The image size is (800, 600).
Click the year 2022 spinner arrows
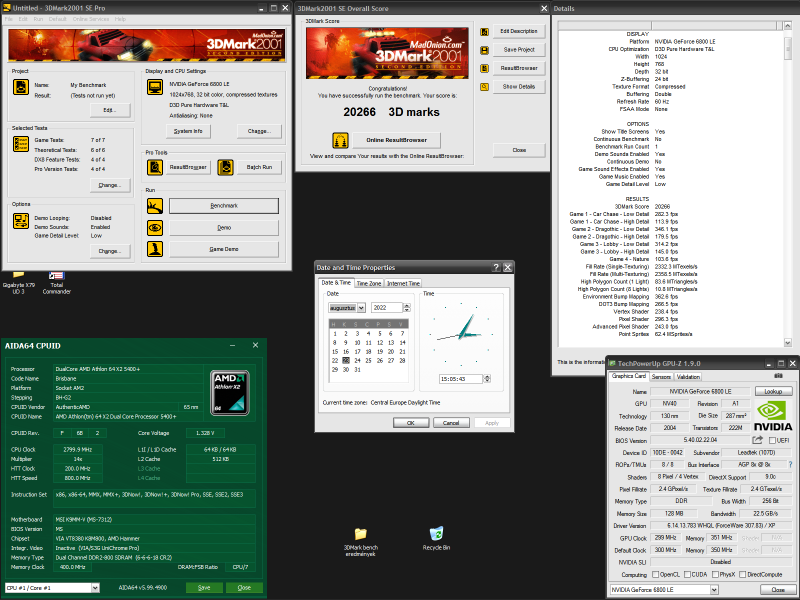[407, 308]
